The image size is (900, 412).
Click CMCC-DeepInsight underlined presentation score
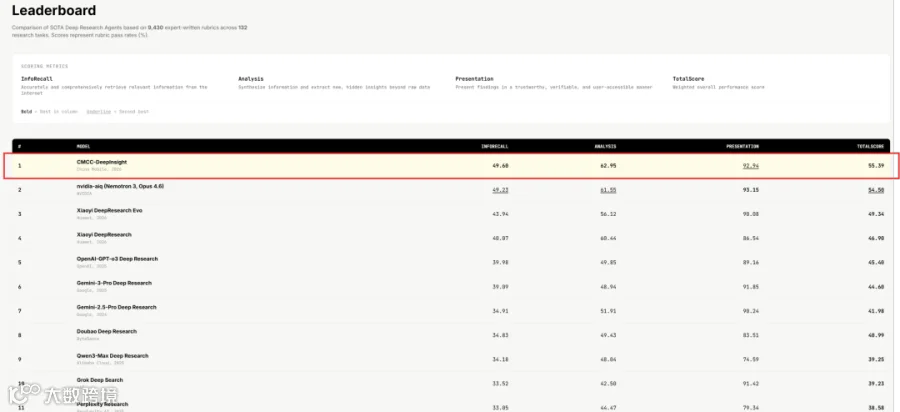point(751,166)
